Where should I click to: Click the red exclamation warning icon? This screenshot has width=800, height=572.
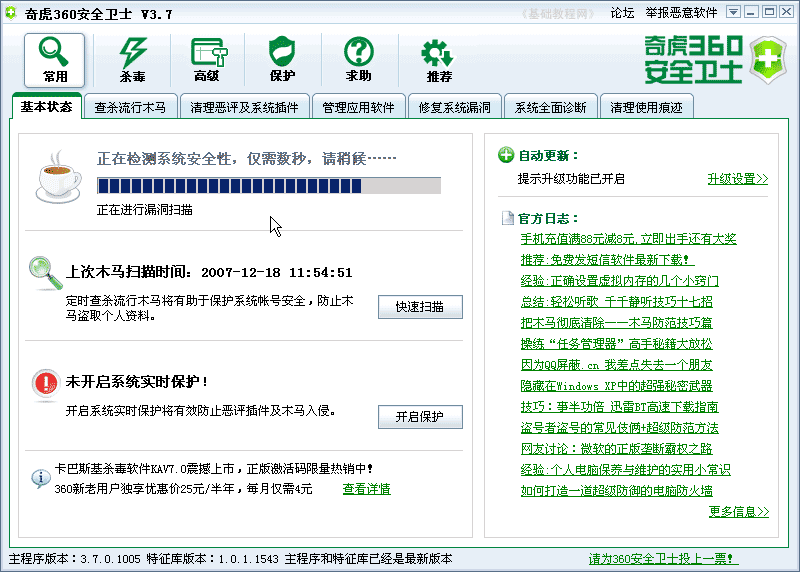click(45, 383)
